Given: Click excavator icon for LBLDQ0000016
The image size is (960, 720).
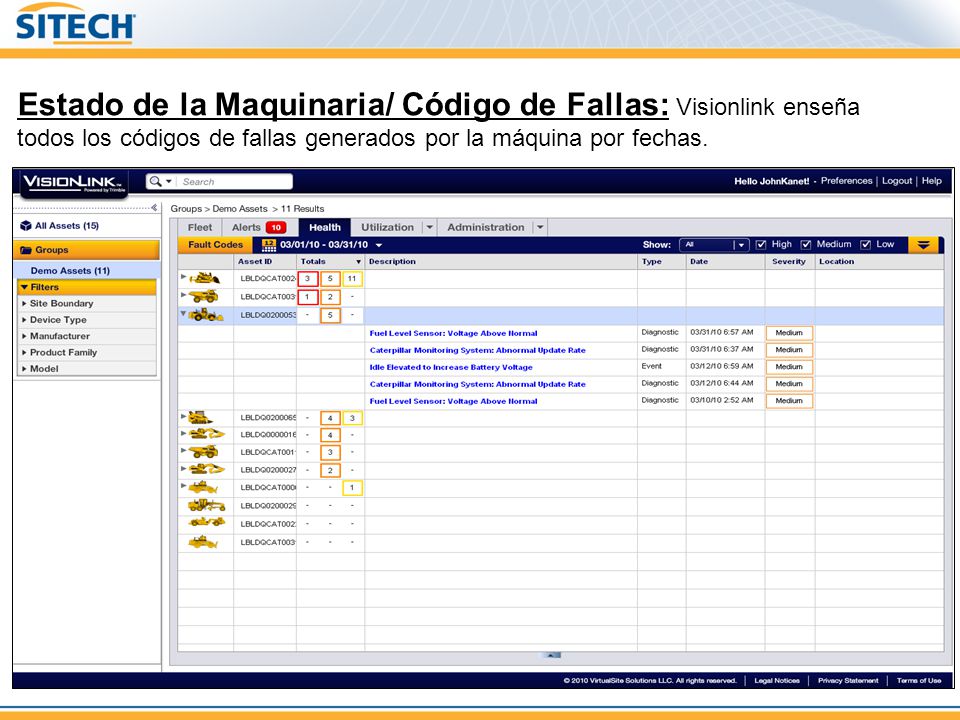Looking at the screenshot, I should coord(206,434).
